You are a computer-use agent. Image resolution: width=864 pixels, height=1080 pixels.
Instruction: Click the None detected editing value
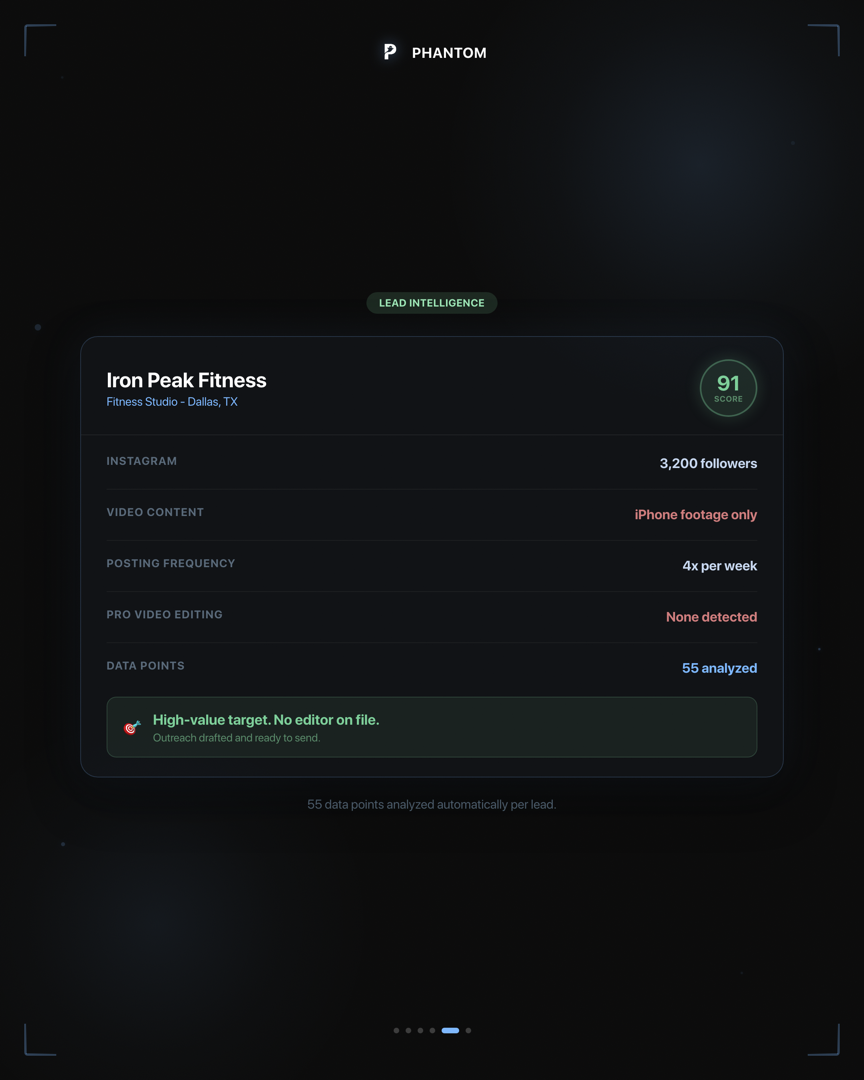pyautogui.click(x=711, y=617)
